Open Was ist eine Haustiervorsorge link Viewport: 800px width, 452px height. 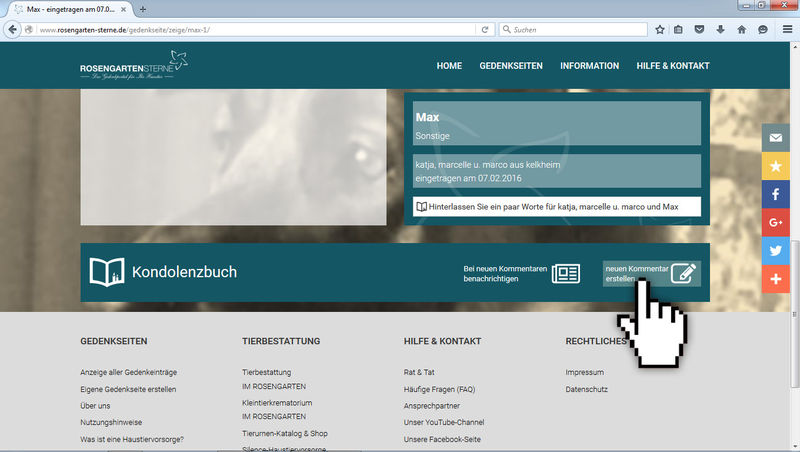[132, 439]
